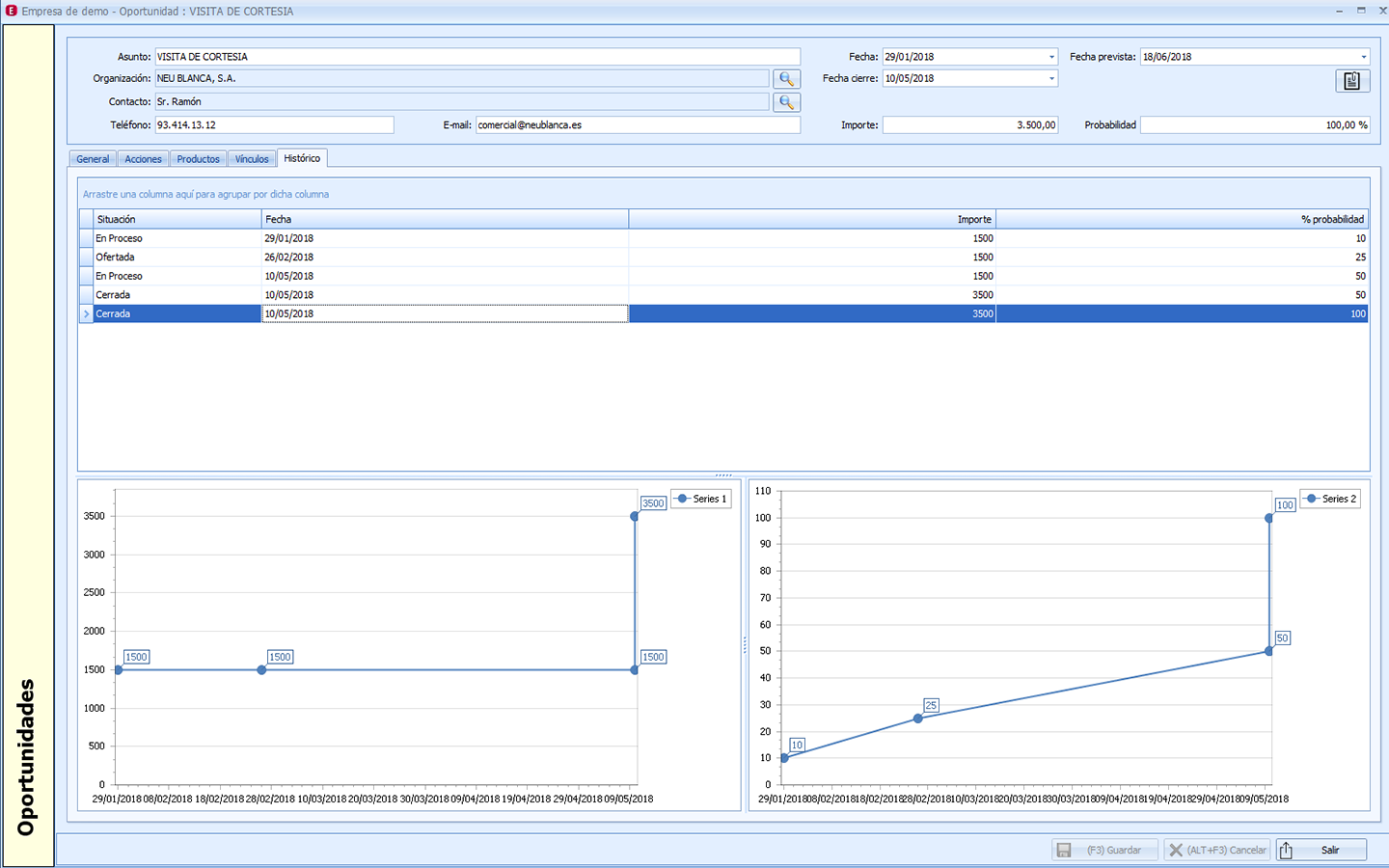Switch to the General tab
The width and height of the screenshot is (1389, 868).
click(x=93, y=159)
